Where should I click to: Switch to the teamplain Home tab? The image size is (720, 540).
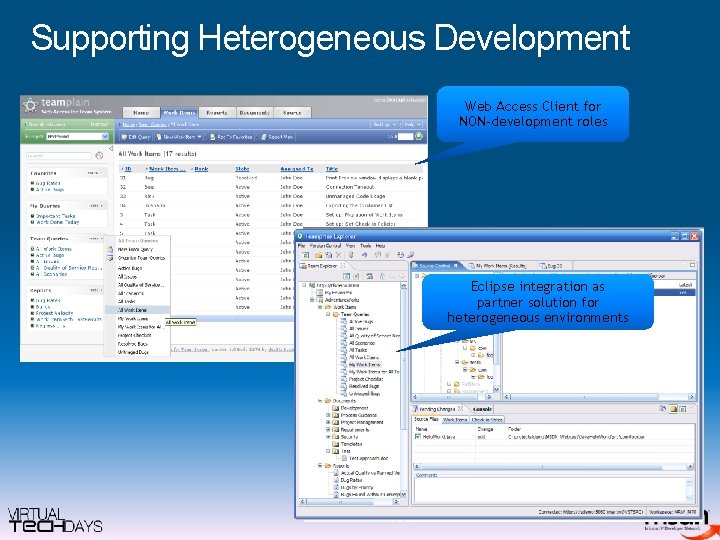tap(141, 112)
